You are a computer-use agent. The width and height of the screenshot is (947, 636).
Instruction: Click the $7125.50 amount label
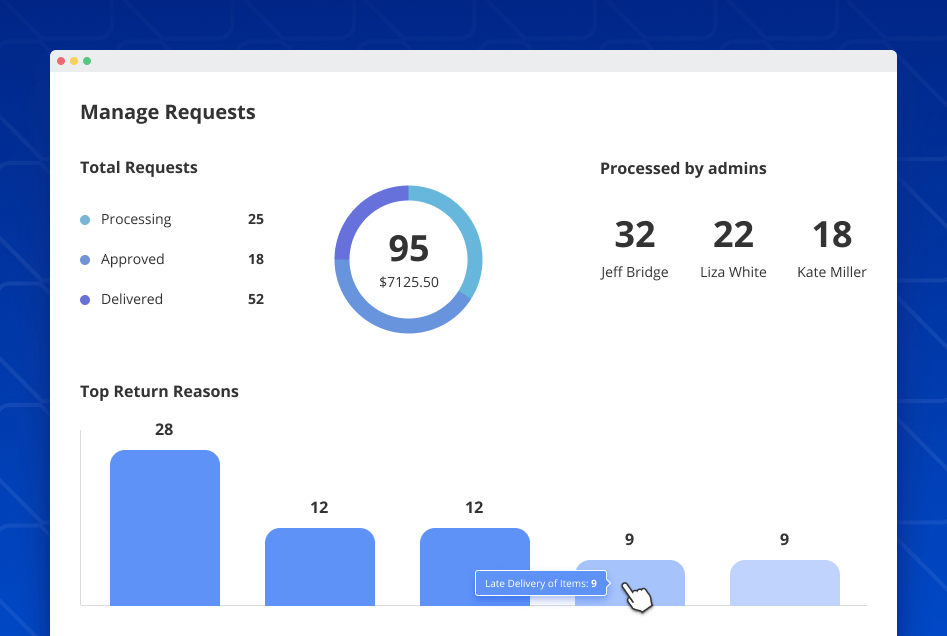click(x=408, y=282)
